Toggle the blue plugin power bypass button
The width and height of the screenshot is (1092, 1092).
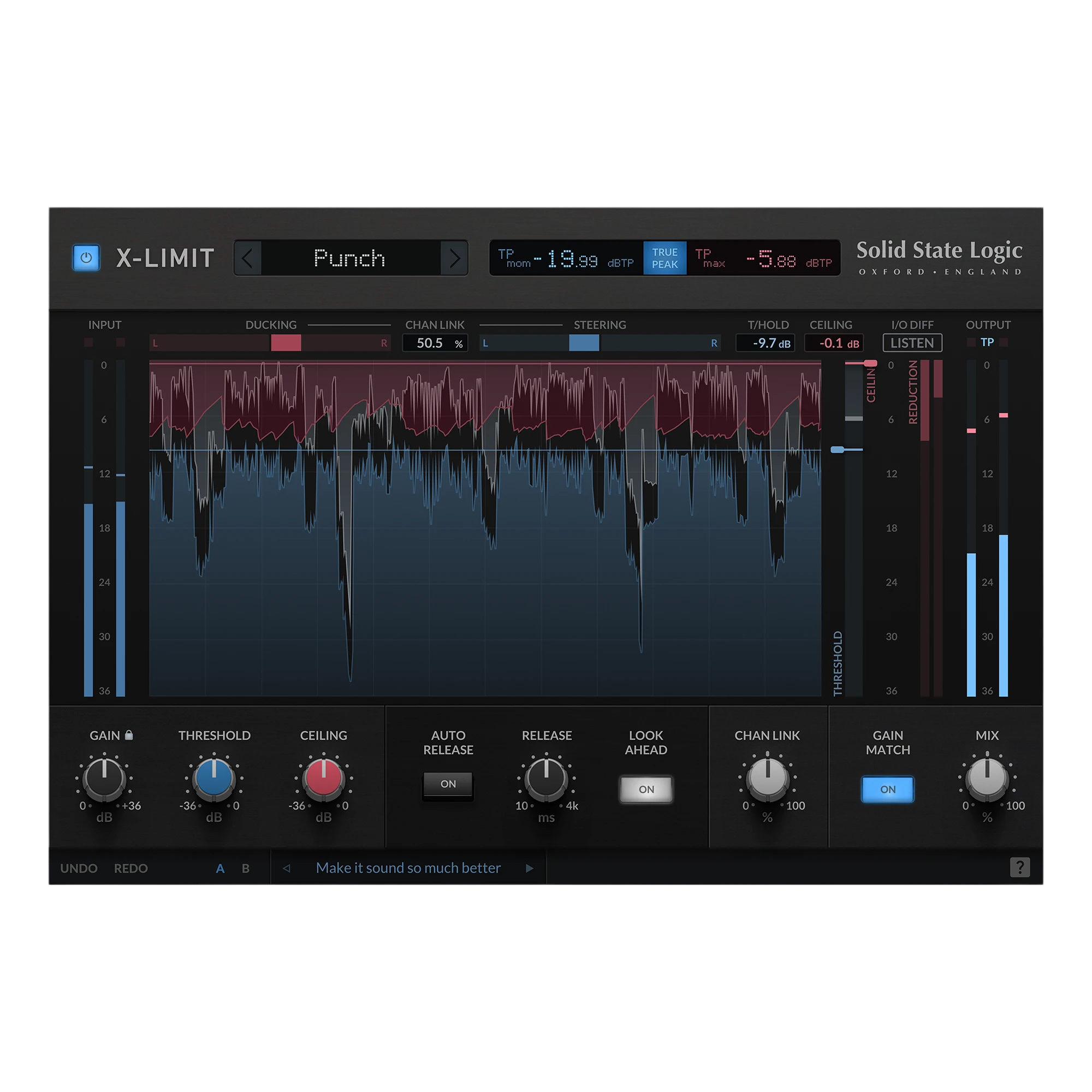click(86, 258)
